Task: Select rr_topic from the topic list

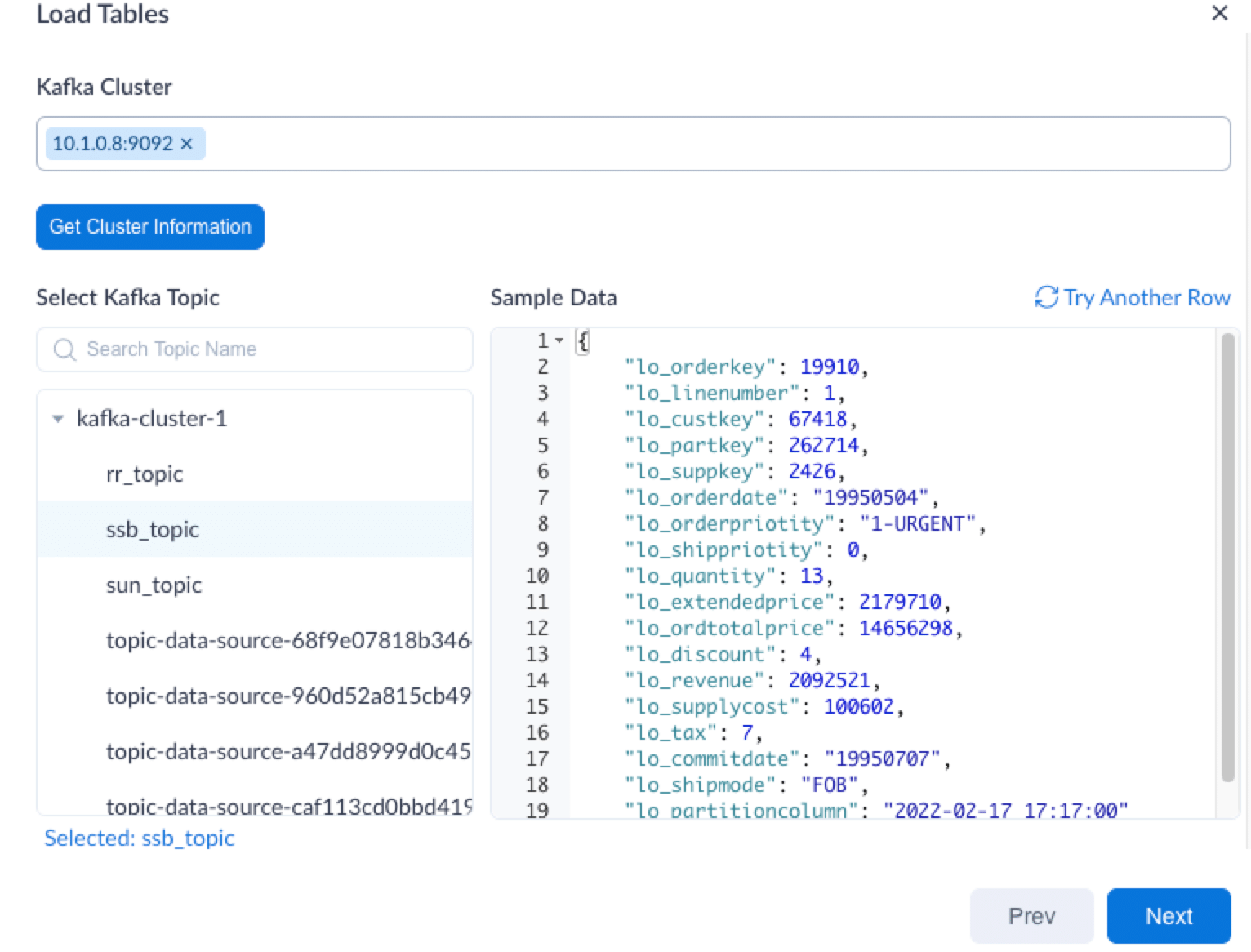Action: pos(145,474)
